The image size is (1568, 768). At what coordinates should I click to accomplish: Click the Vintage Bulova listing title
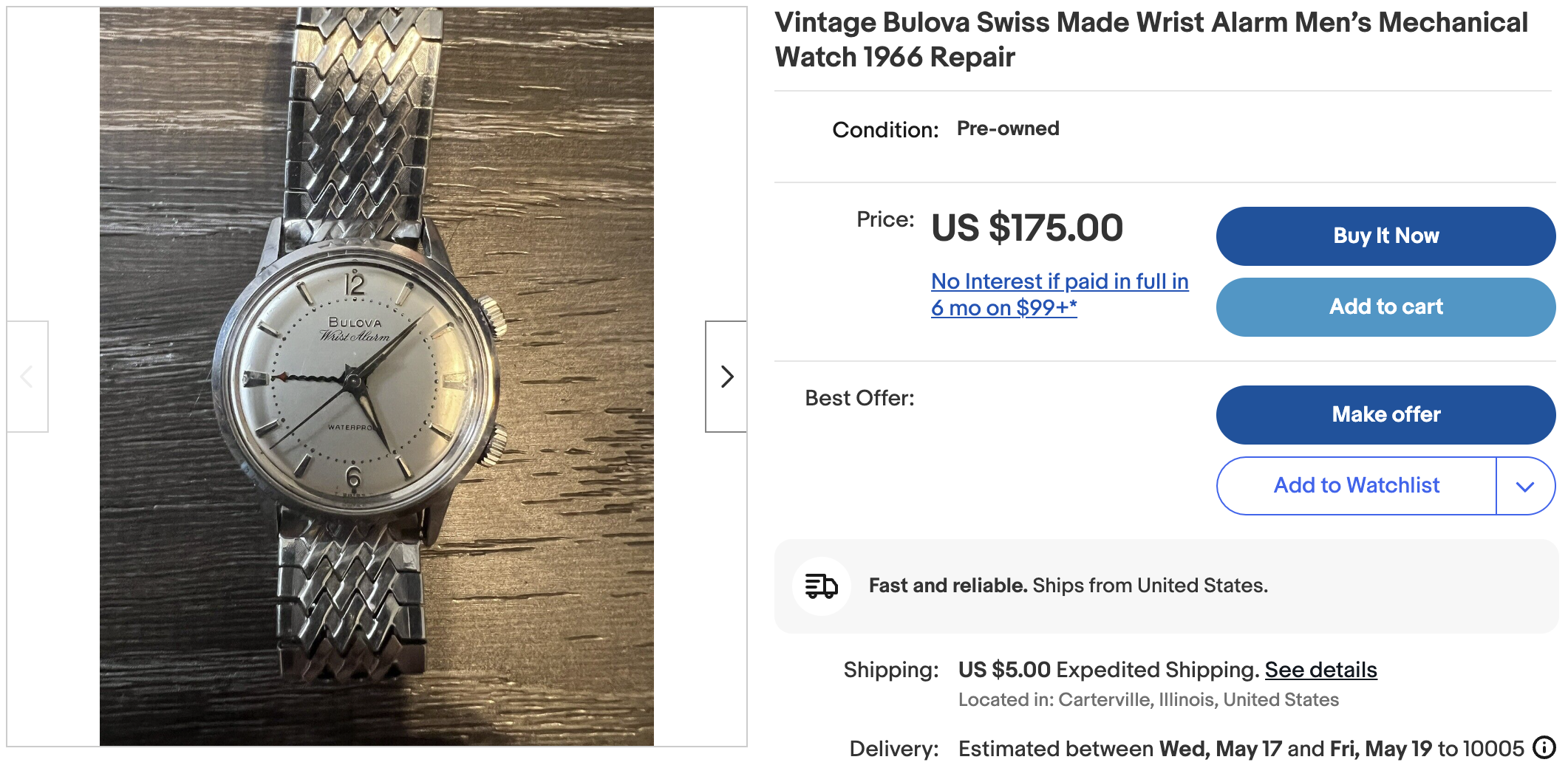(1151, 40)
